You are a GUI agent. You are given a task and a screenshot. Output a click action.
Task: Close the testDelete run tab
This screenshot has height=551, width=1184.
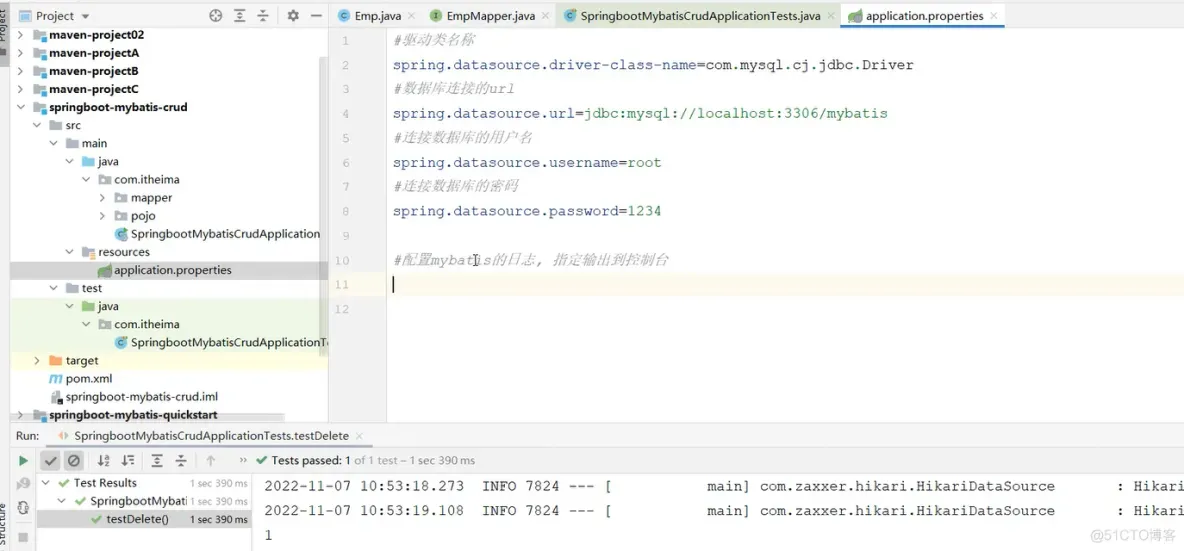coord(359,436)
